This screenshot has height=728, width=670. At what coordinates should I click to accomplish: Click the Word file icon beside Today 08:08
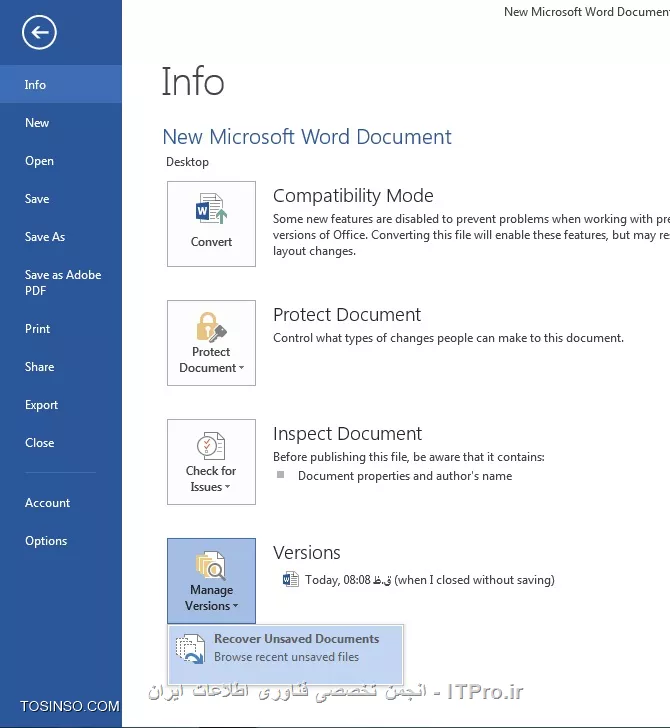291,579
